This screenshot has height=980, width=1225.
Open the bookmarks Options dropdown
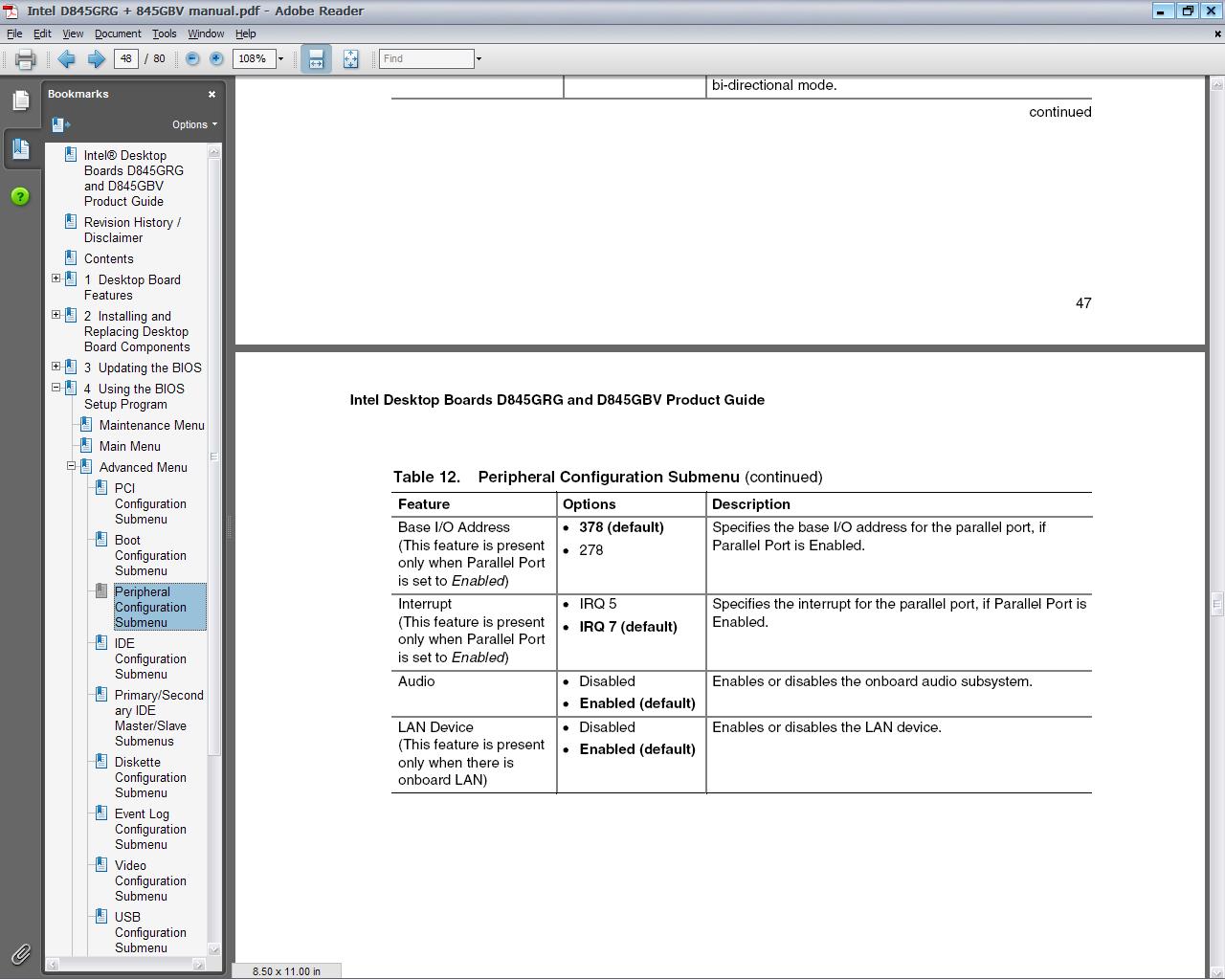pos(194,124)
